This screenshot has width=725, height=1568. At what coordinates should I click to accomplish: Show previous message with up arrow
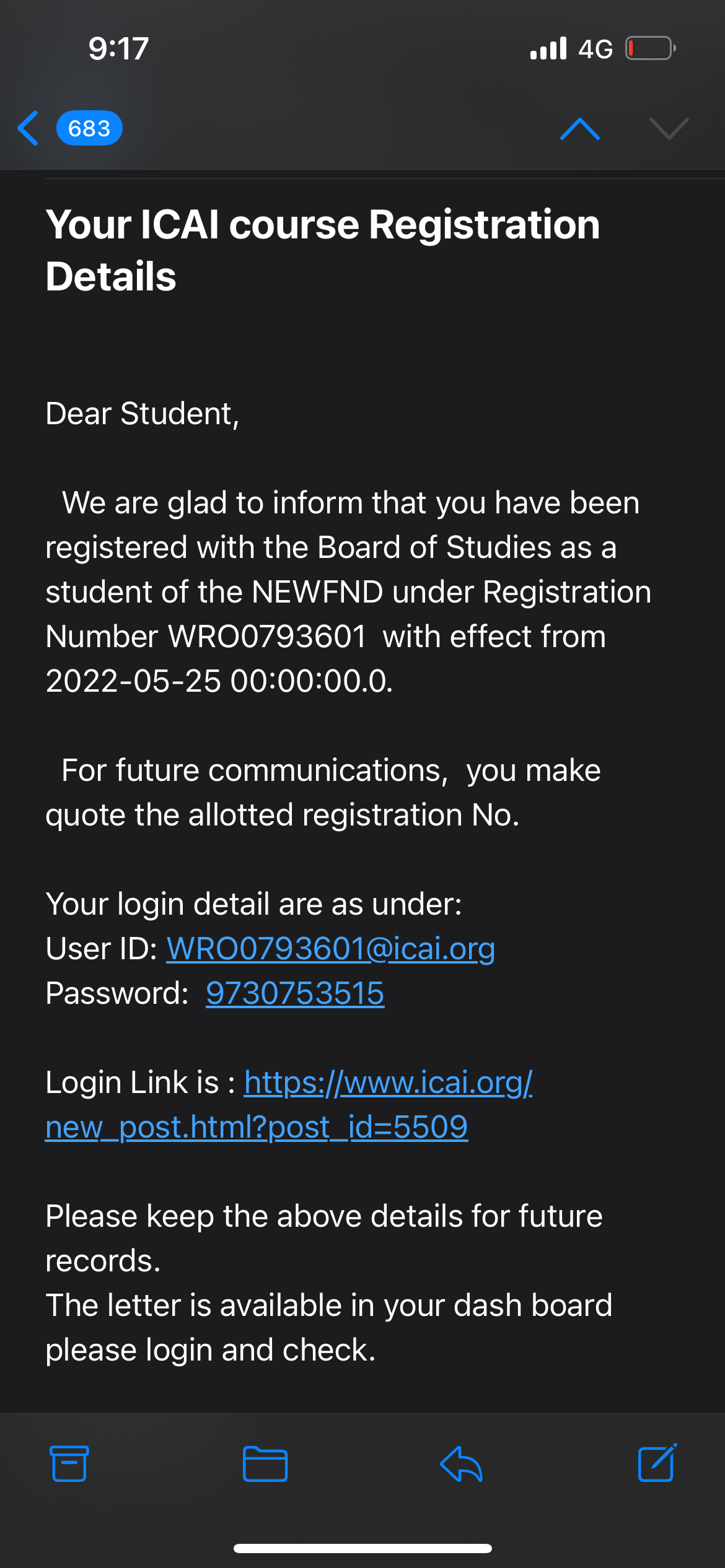coord(579,129)
